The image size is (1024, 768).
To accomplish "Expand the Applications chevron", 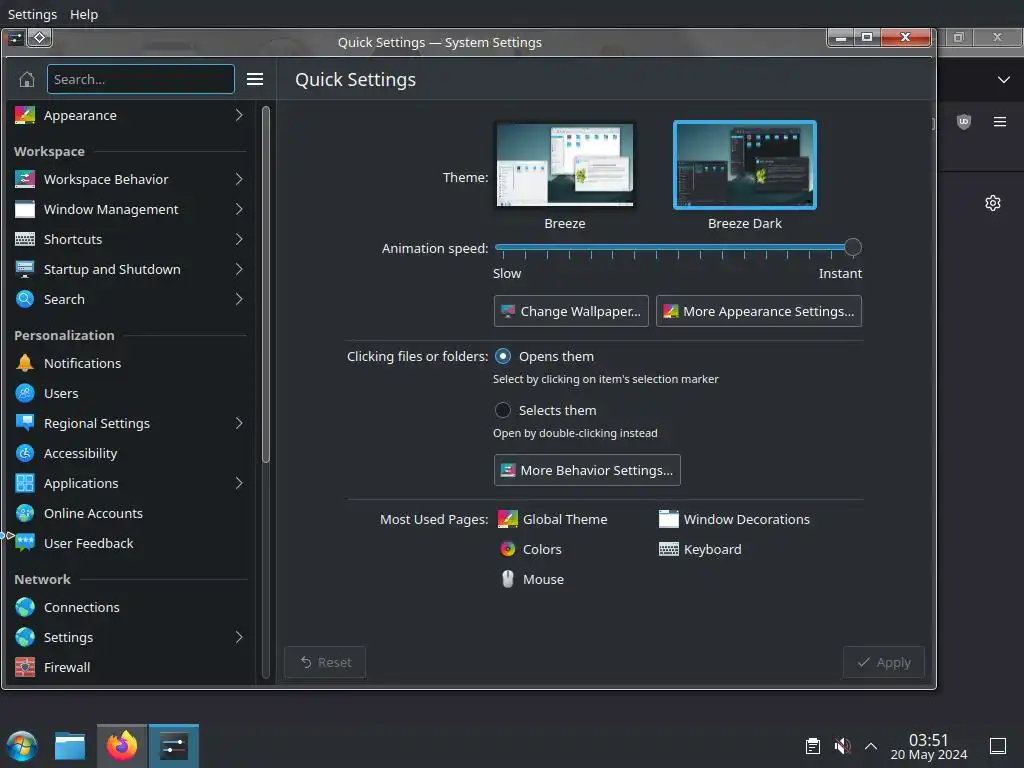I will tap(239, 484).
